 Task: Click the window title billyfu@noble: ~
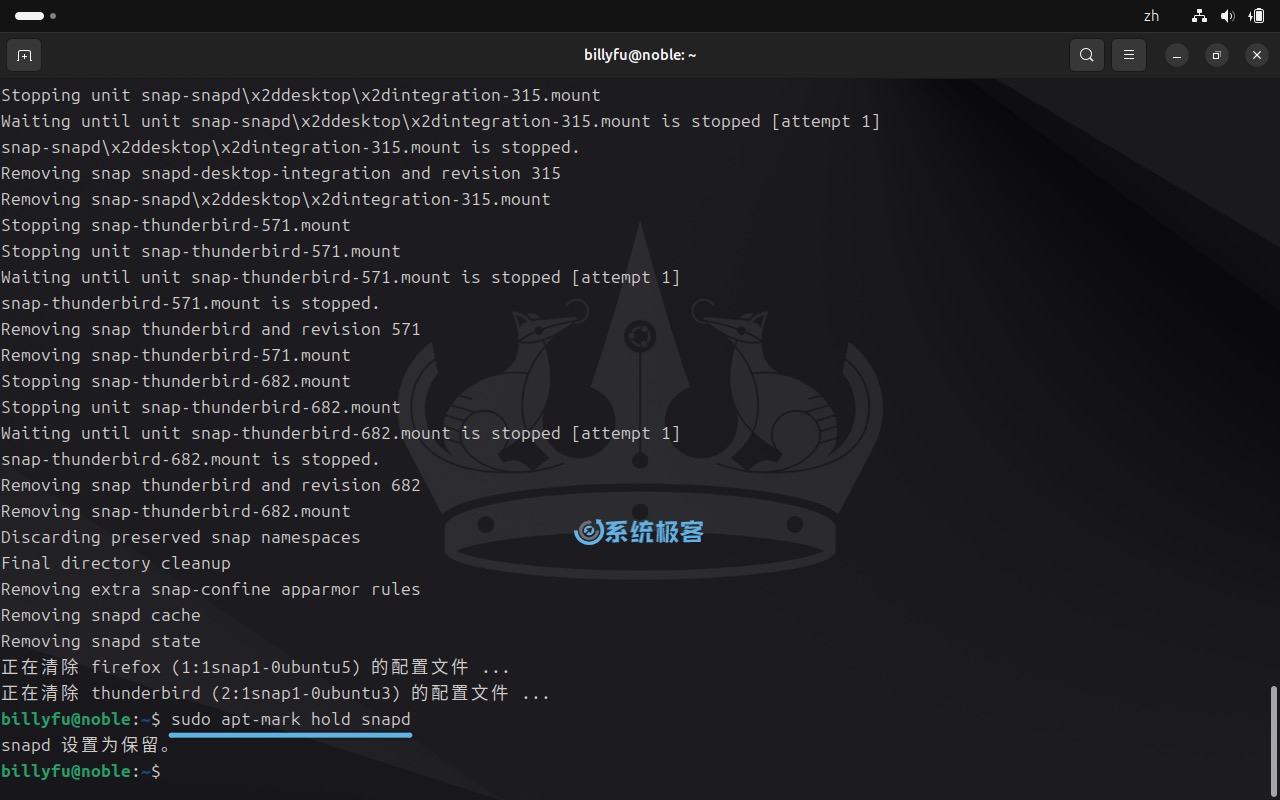pos(640,55)
